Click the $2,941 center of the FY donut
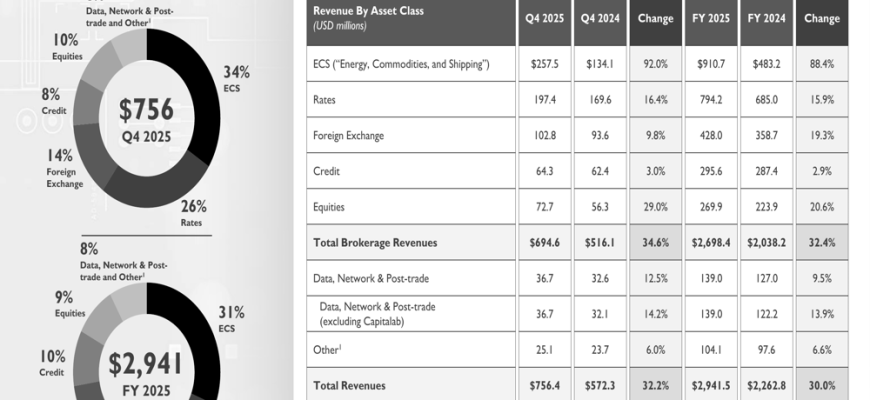The width and height of the screenshot is (870, 400). coord(148,362)
